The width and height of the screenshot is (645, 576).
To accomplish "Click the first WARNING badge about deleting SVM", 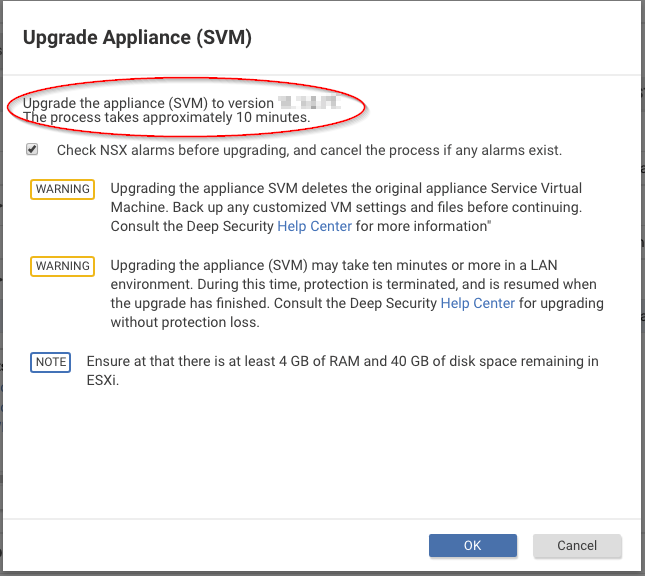I will [62, 189].
